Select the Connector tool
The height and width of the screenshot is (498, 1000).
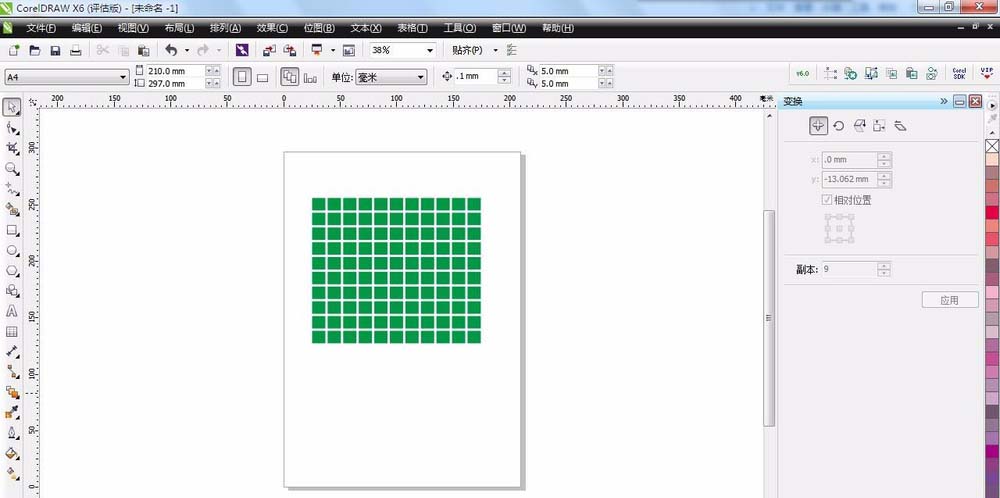point(11,372)
